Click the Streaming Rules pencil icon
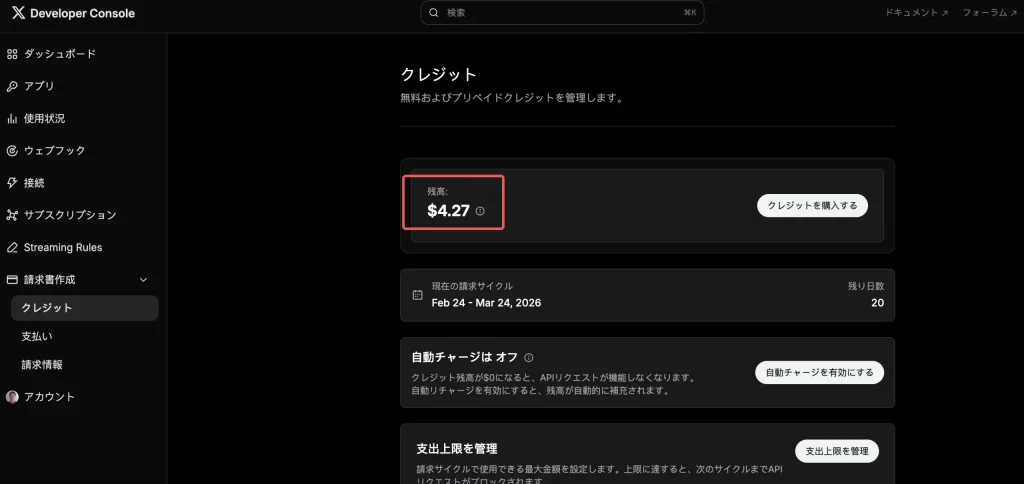The width and height of the screenshot is (1024, 484). coord(12,248)
